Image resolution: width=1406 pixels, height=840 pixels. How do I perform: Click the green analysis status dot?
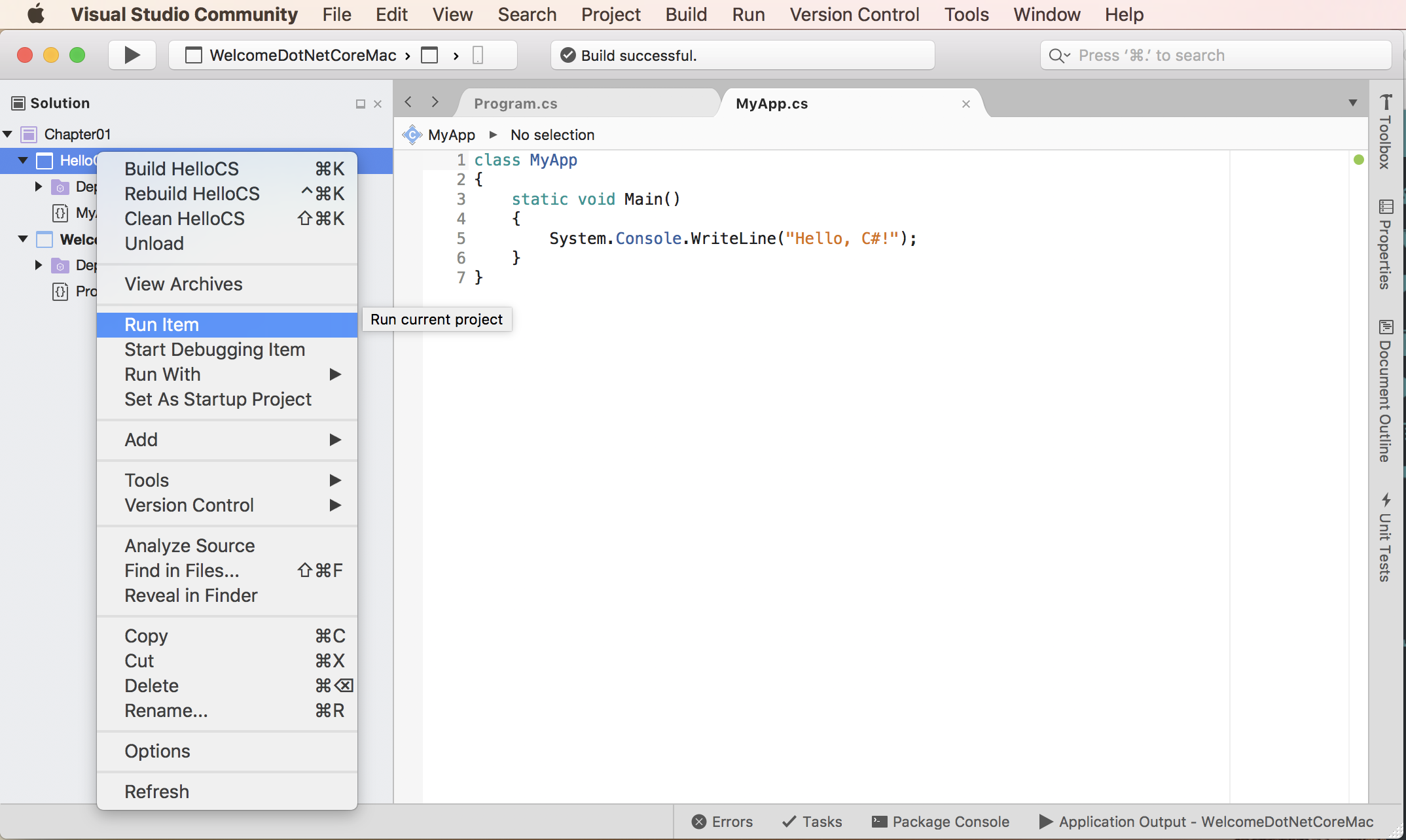point(1359,160)
